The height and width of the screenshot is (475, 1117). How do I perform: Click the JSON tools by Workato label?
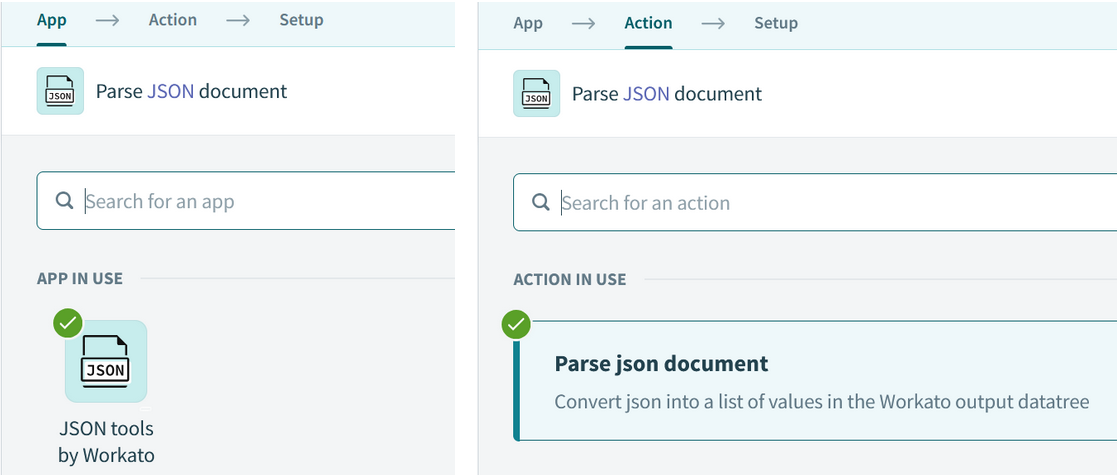pos(106,442)
